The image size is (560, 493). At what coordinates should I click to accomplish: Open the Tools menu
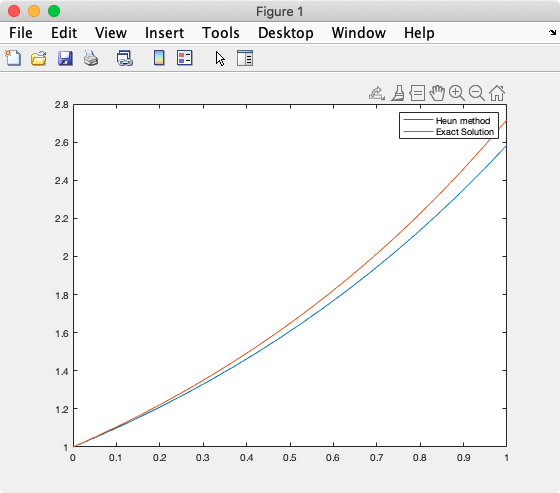click(x=221, y=33)
